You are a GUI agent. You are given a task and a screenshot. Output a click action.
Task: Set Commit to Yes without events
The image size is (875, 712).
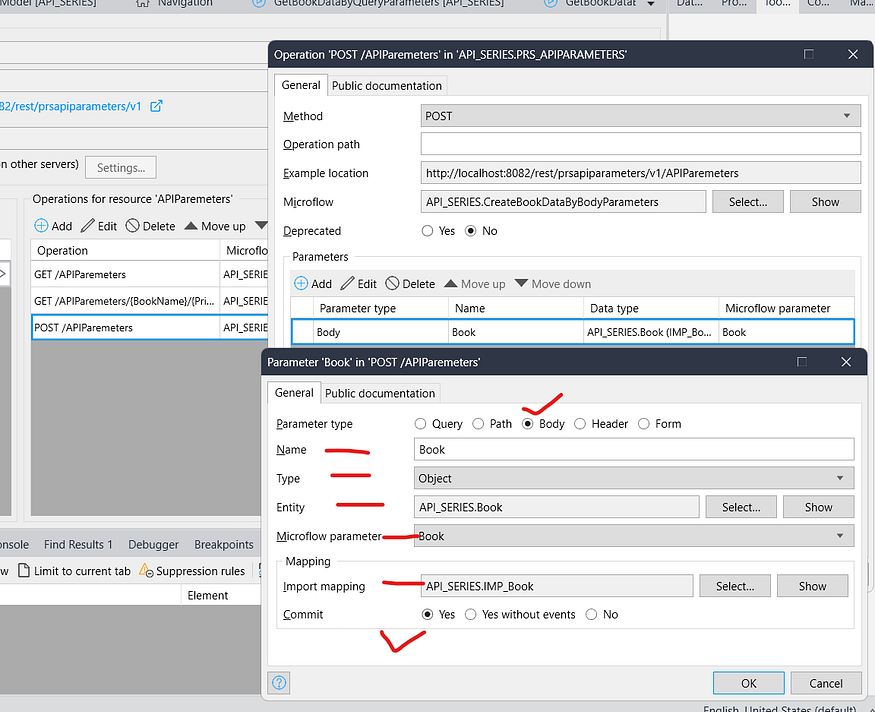coord(471,615)
